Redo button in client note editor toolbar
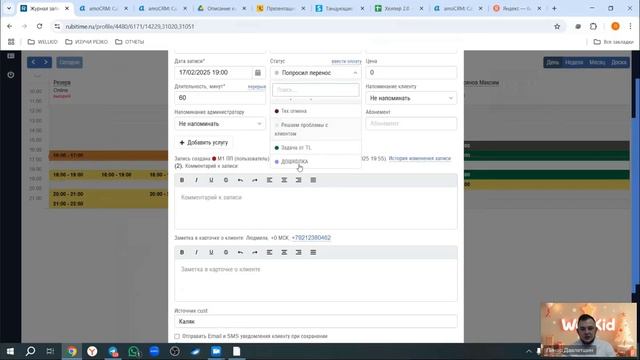 (255, 252)
